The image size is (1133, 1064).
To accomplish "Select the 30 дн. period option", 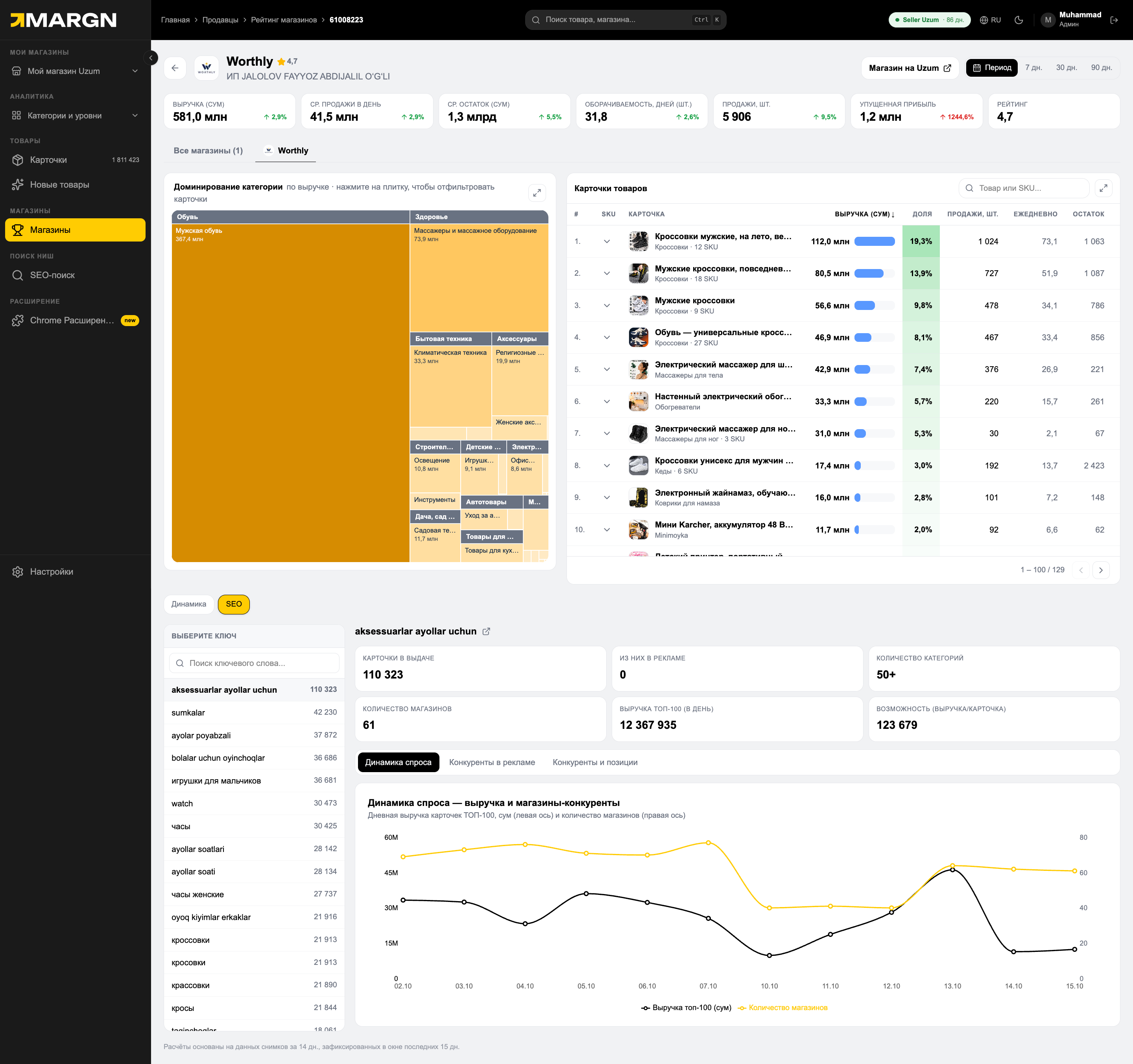I will (x=1067, y=68).
